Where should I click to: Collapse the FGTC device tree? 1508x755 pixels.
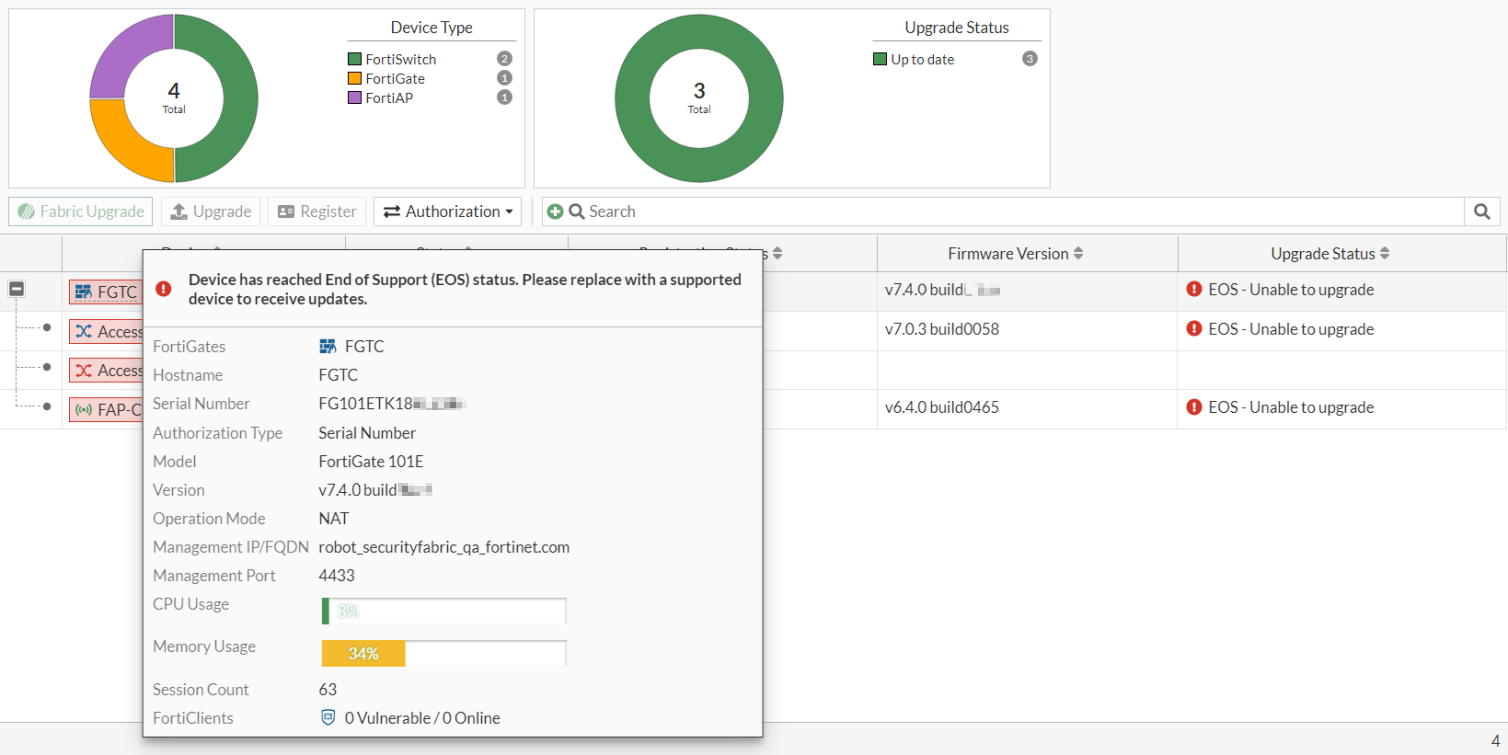pos(17,289)
